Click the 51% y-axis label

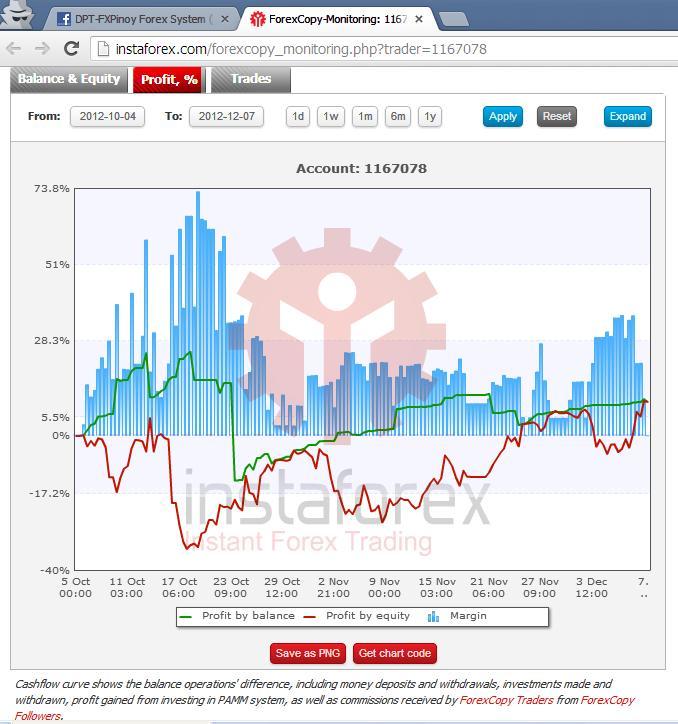(x=57, y=265)
